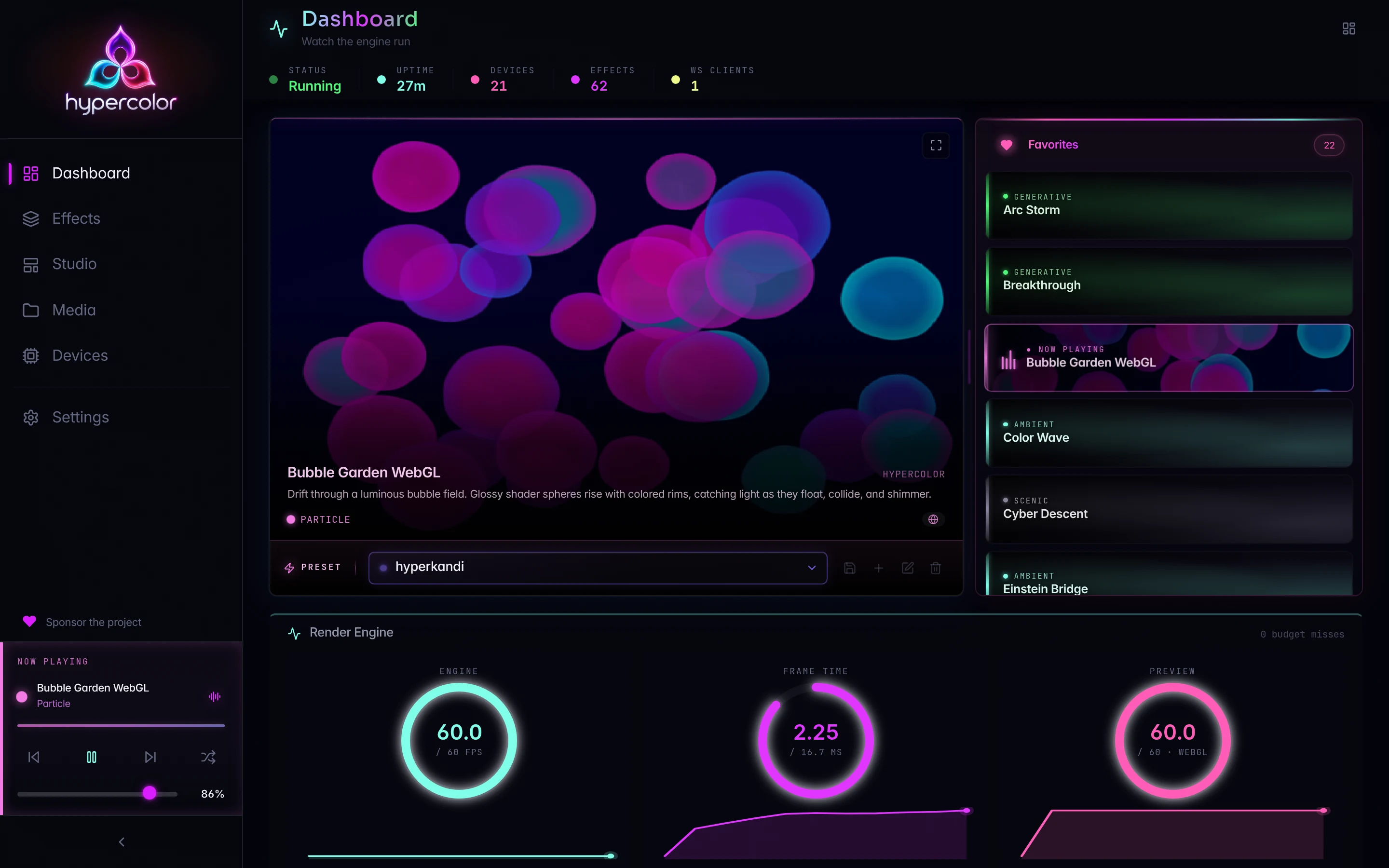Image resolution: width=1389 pixels, height=868 pixels.
Task: Click the Effects 62 stat
Action: pos(603,79)
